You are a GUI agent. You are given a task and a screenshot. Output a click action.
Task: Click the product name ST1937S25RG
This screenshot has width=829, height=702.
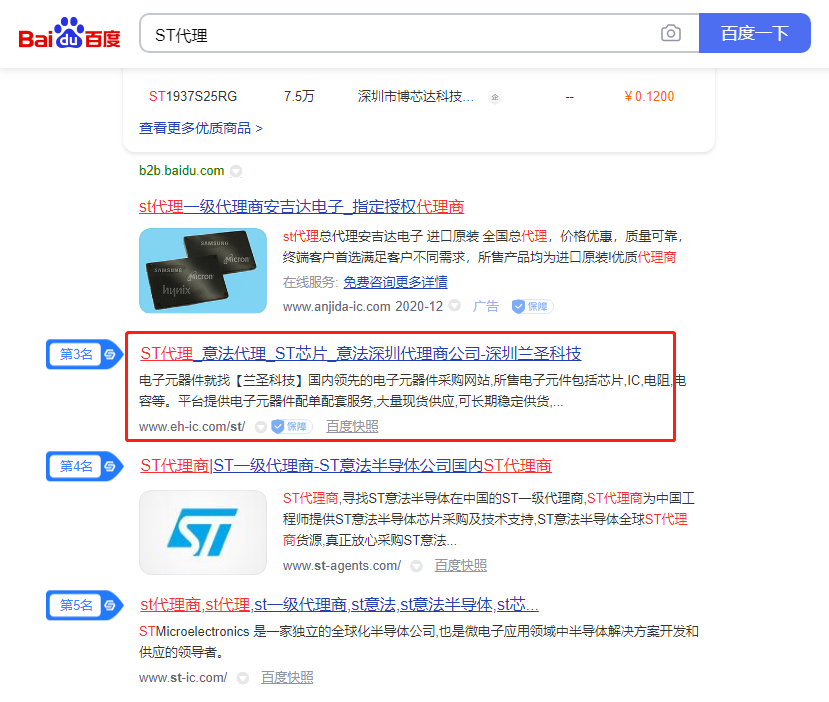193,97
